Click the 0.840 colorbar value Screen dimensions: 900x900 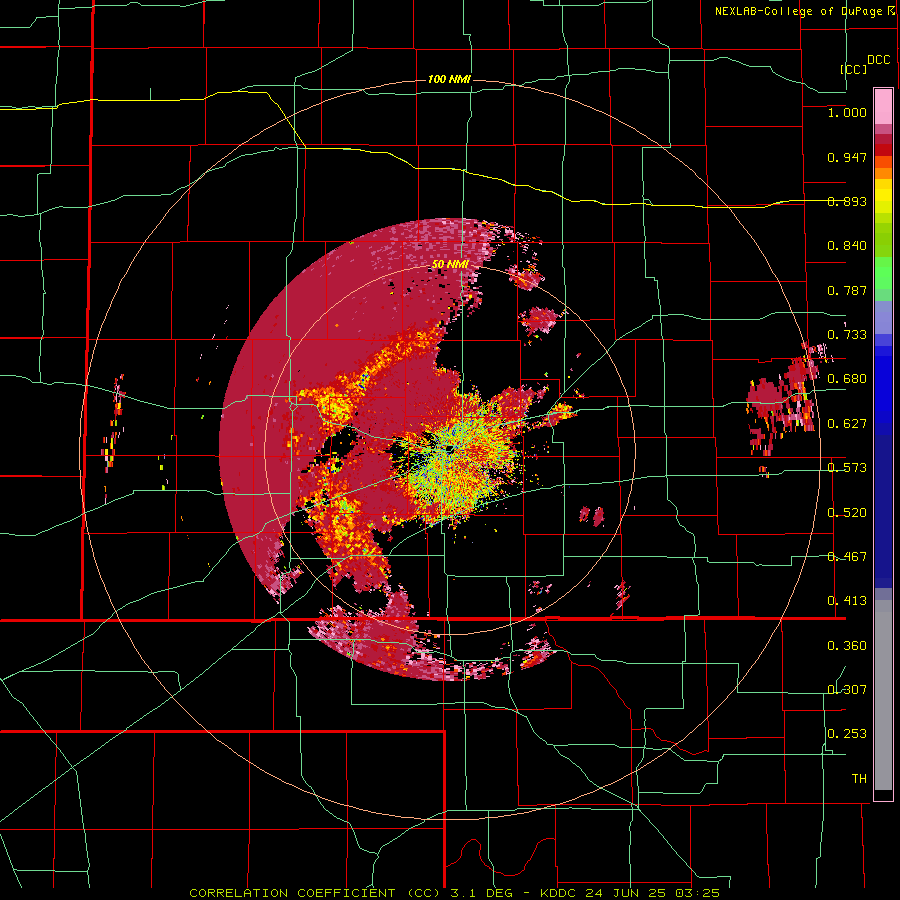pos(847,246)
